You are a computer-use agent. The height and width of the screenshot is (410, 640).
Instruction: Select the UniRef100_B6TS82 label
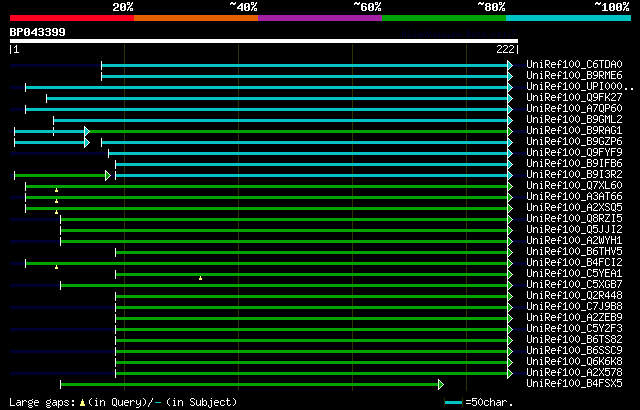coord(574,340)
